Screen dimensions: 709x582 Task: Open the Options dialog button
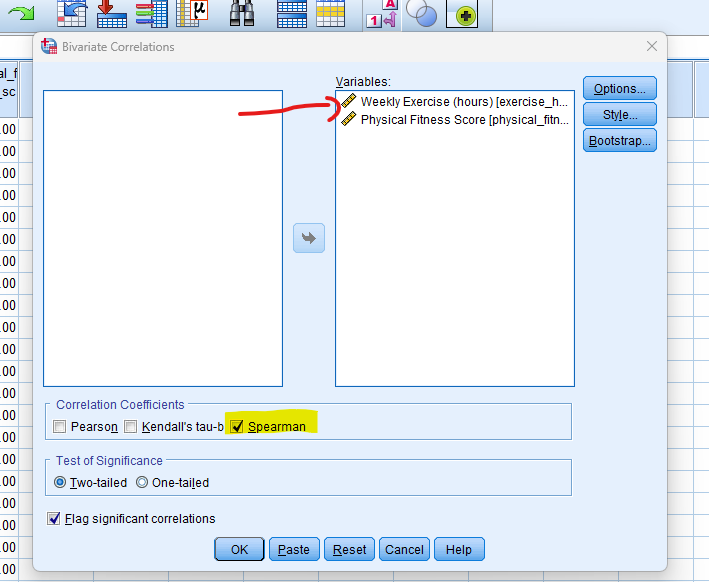tap(619, 89)
